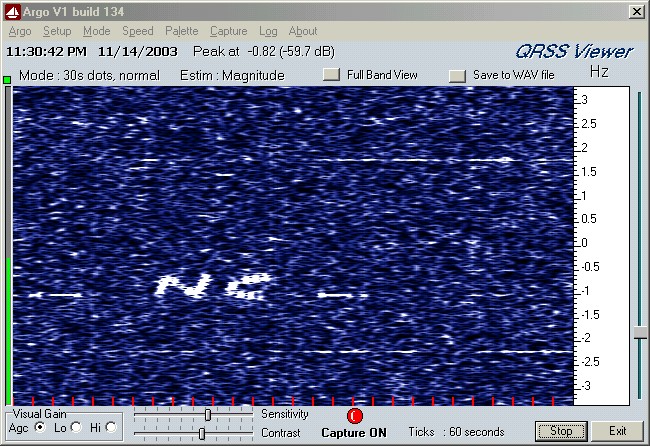
Task: Click the 'Ticks : 60 seconds' label
Action: (x=456, y=432)
